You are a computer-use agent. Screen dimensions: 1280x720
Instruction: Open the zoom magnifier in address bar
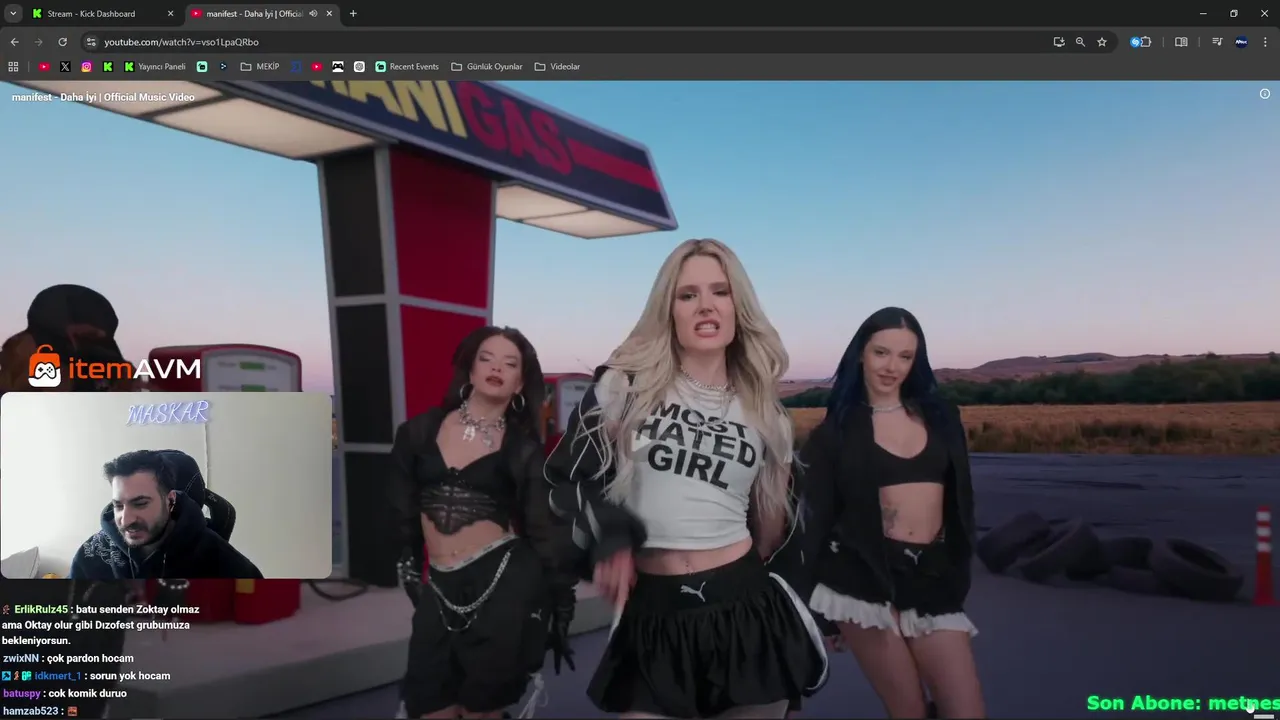tap(1080, 42)
